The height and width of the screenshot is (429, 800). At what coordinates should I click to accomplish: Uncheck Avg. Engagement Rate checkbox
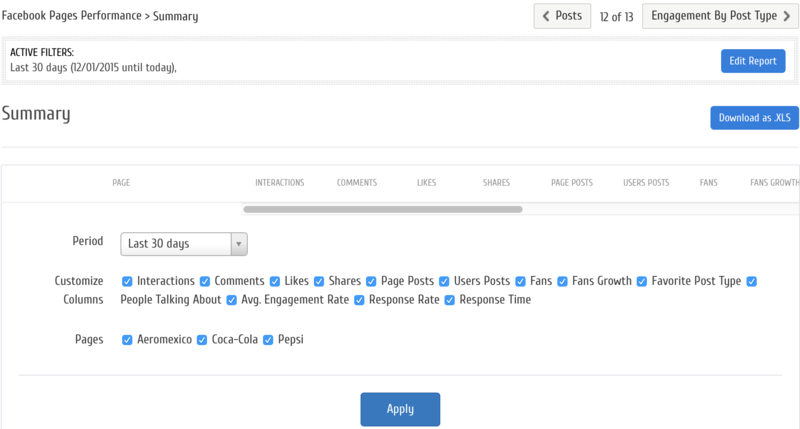[x=232, y=300]
